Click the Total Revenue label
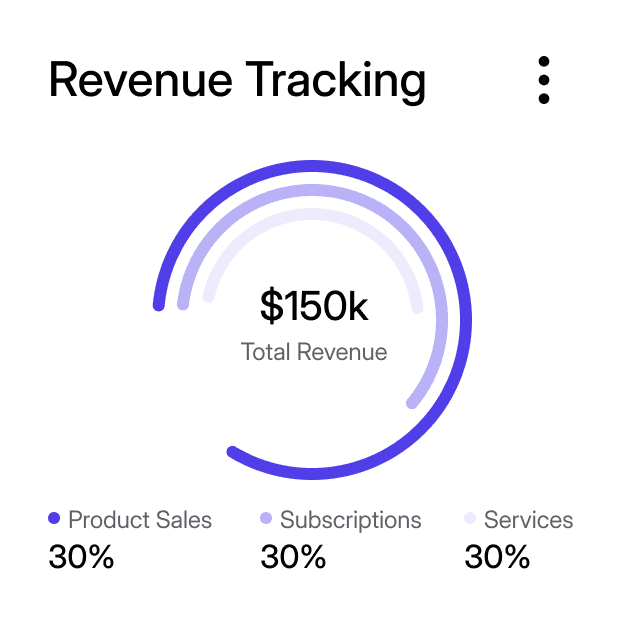 (x=314, y=352)
